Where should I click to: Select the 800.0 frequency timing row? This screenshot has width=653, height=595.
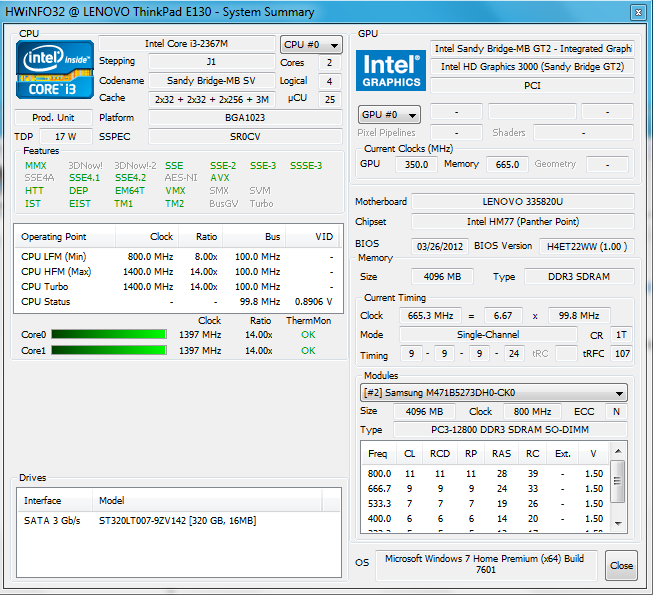click(485, 473)
